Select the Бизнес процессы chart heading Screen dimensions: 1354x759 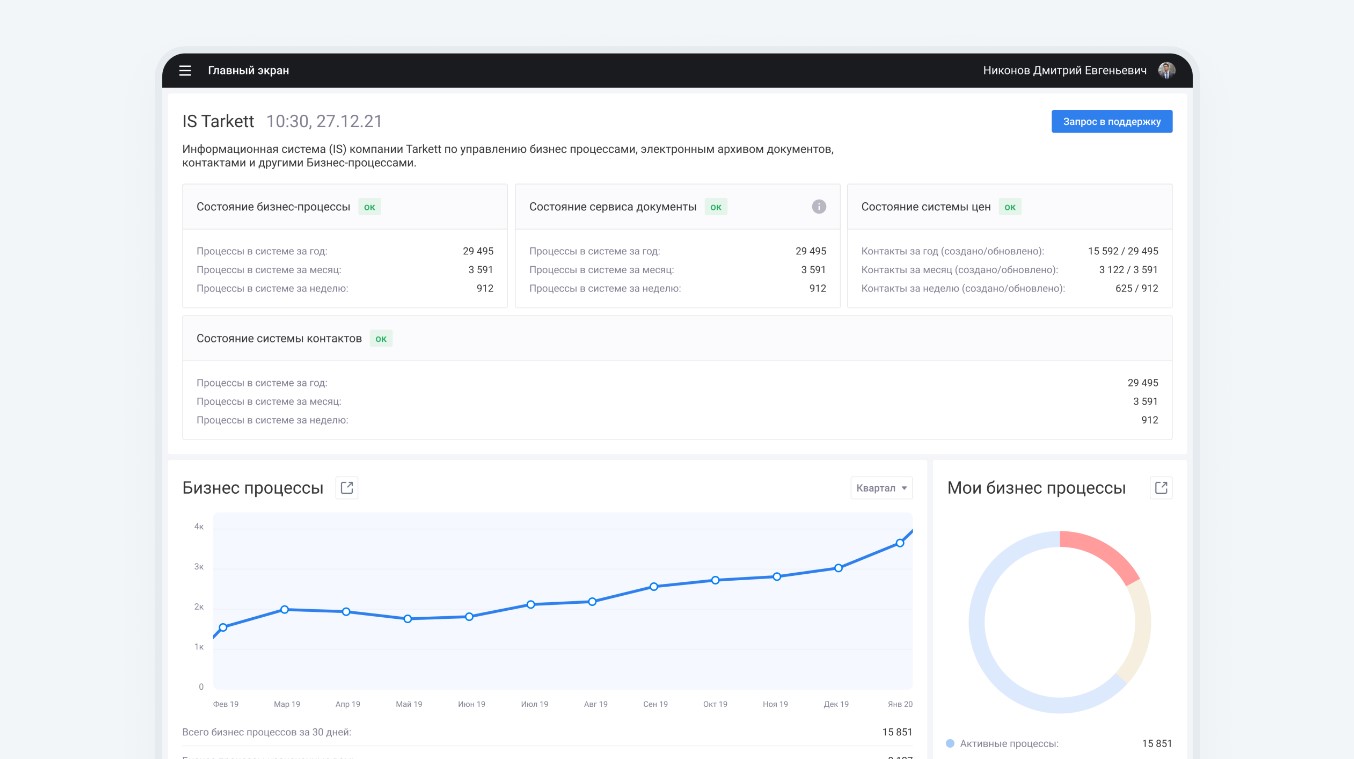tap(253, 488)
